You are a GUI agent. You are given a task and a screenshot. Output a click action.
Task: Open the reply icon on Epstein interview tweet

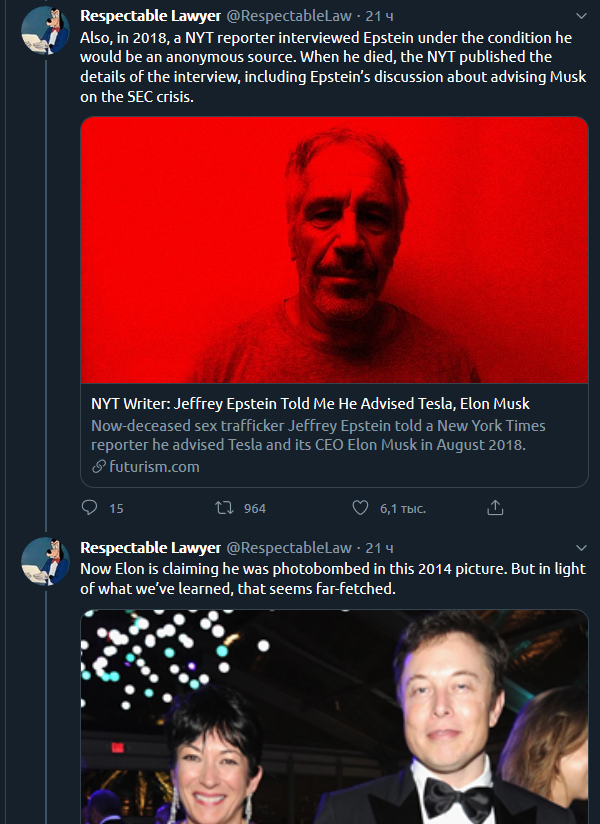pos(91,508)
